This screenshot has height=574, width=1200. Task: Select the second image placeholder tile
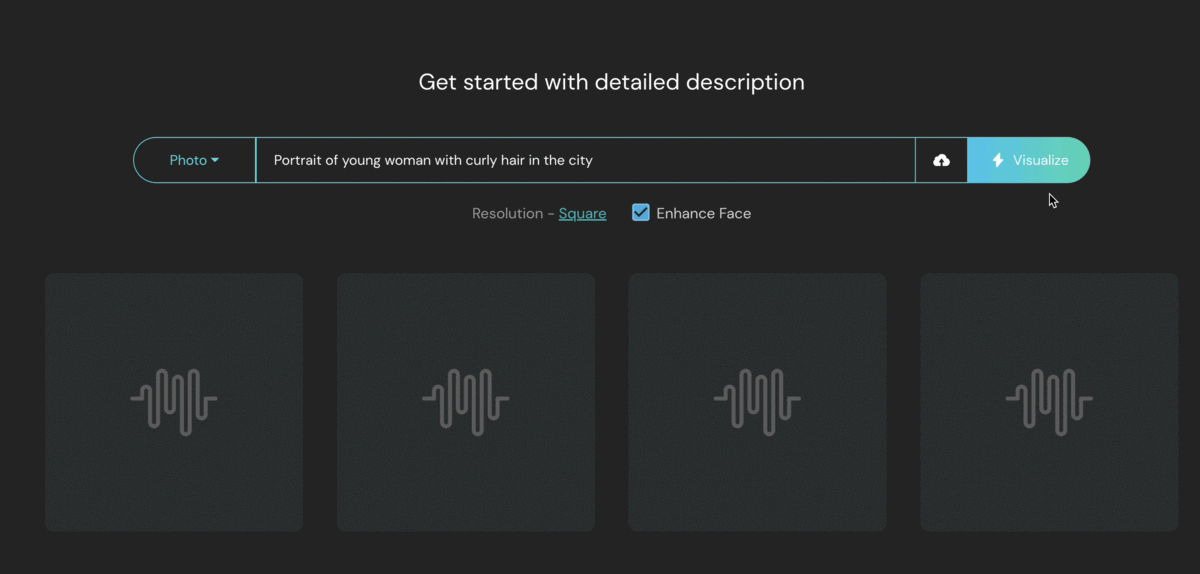(466, 402)
